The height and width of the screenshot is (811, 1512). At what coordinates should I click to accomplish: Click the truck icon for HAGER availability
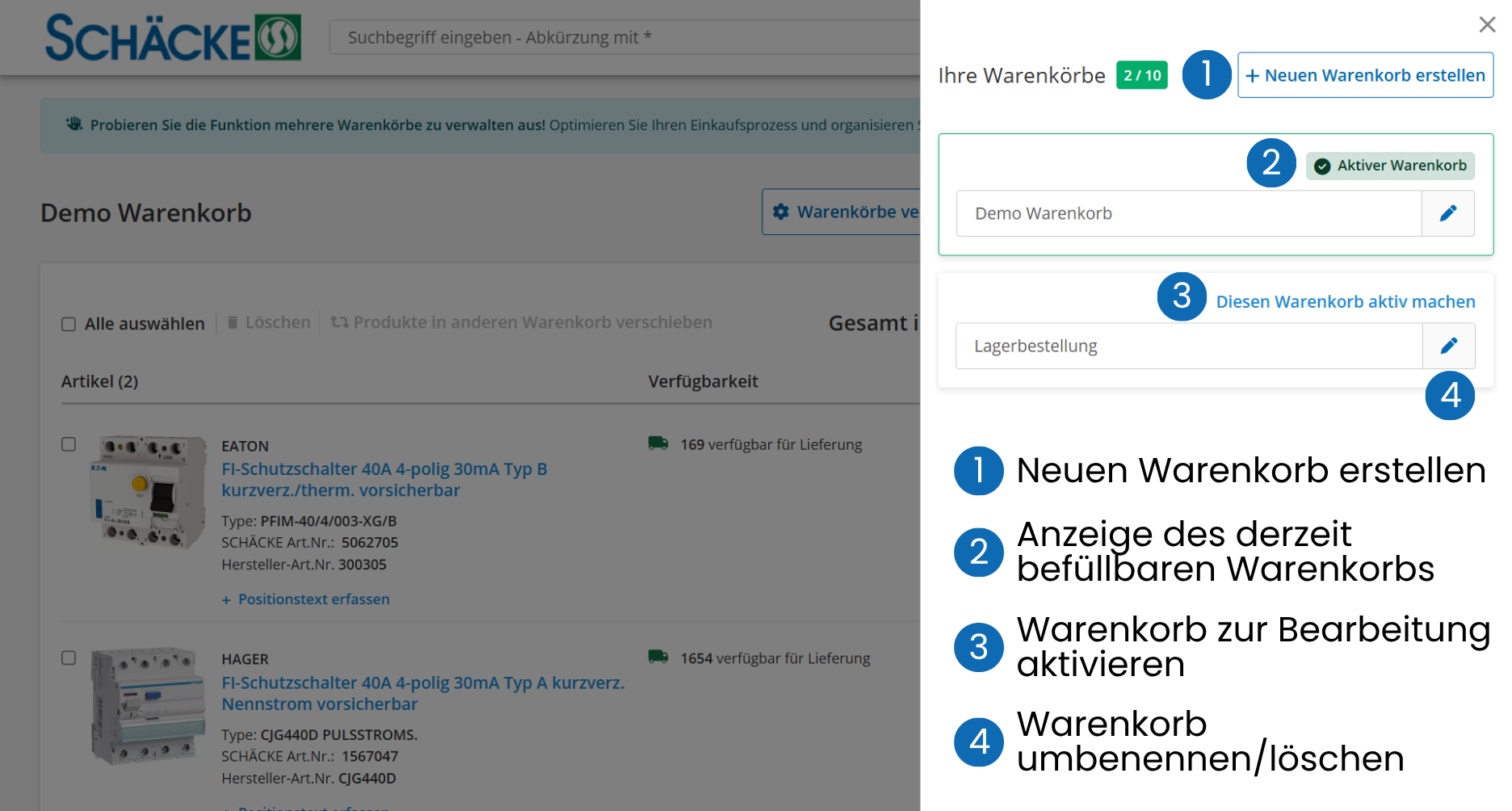[658, 658]
